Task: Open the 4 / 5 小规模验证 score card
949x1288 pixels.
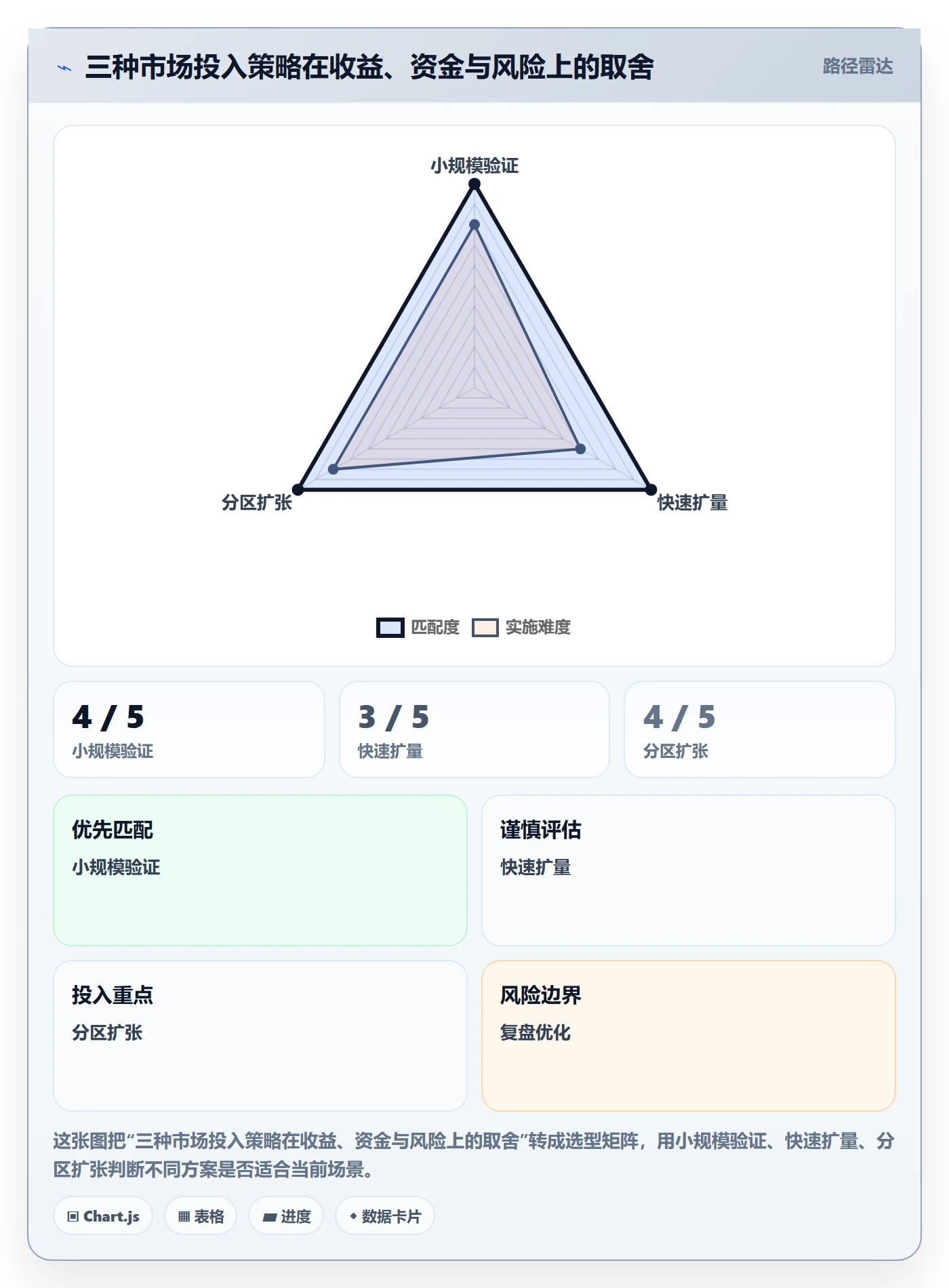Action: (189, 729)
